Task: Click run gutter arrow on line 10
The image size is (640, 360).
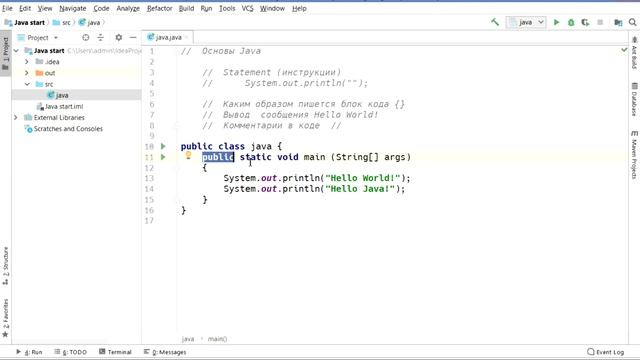Action: coord(163,146)
